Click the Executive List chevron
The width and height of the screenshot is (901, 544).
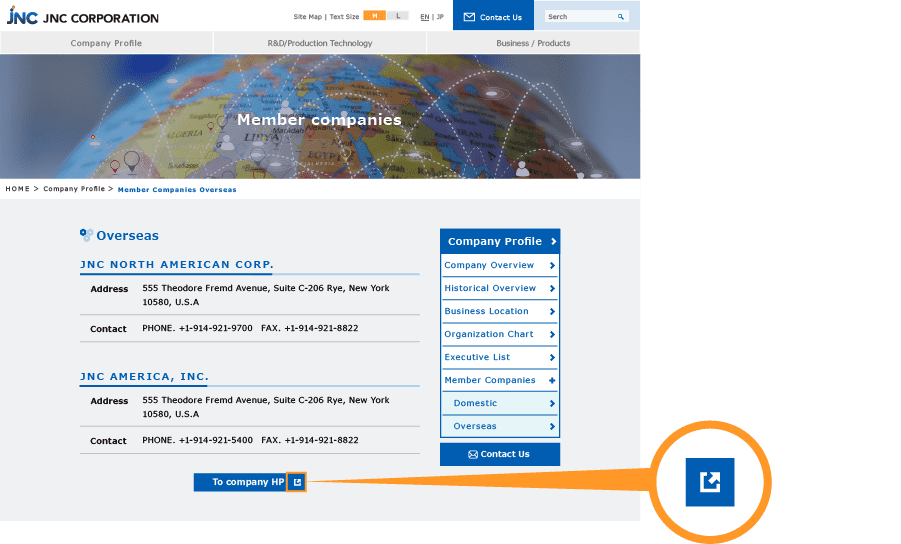coord(552,357)
